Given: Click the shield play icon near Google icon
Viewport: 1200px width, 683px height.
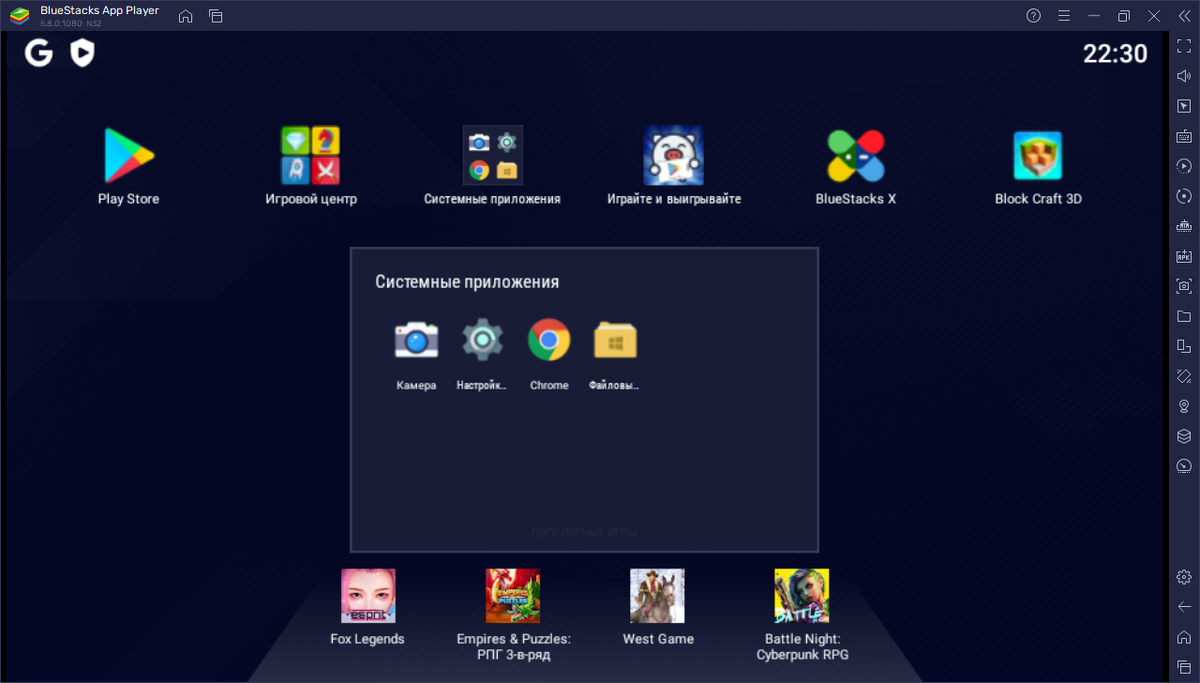Looking at the screenshot, I should click(x=82, y=53).
